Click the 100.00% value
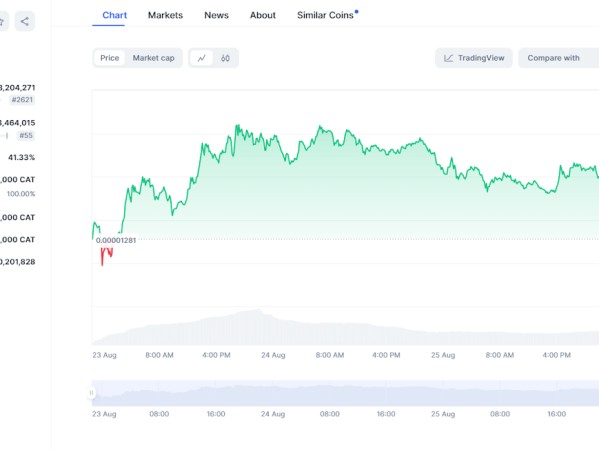The image size is (599, 450). coord(21,194)
